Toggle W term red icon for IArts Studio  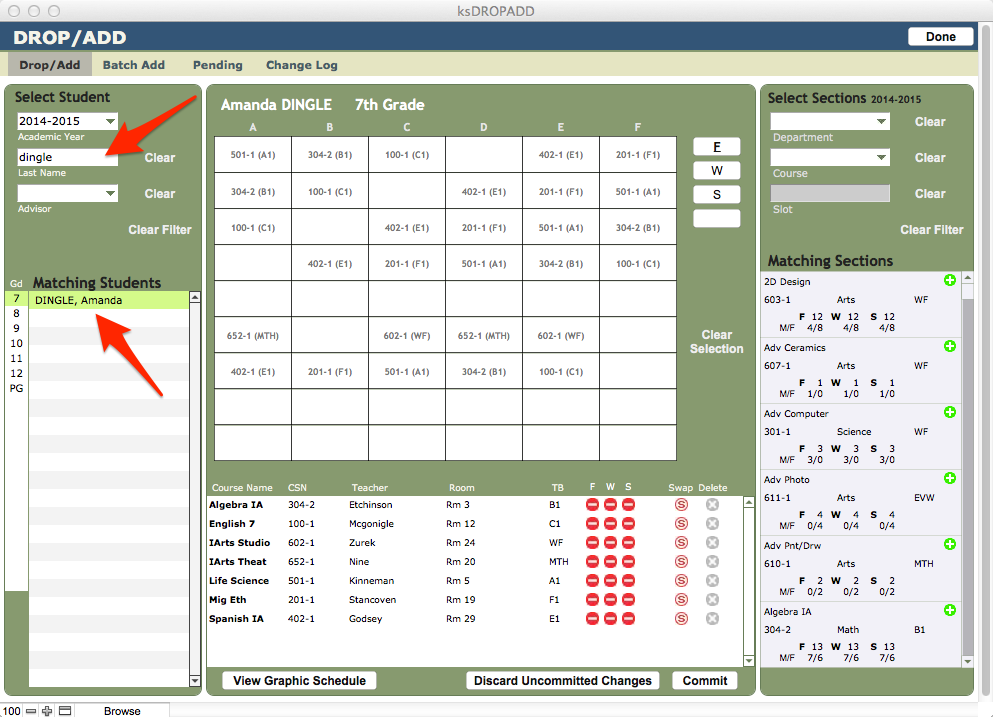click(610, 543)
